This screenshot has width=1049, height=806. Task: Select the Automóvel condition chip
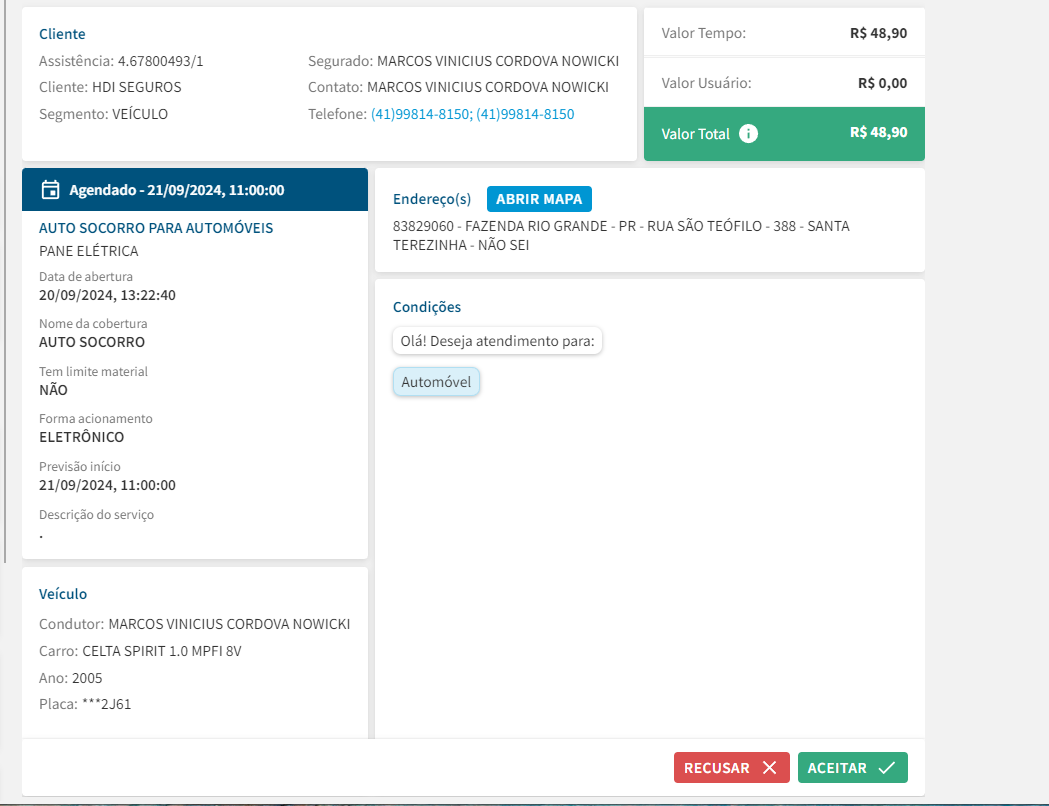click(436, 382)
